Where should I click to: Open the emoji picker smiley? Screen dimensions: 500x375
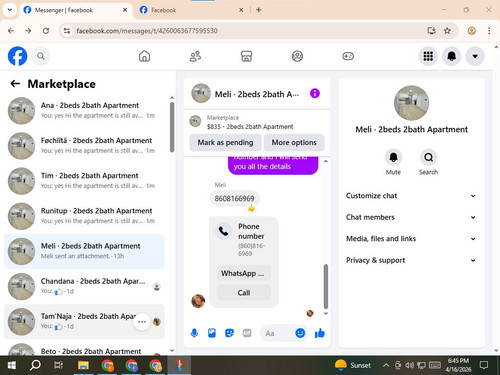[x=300, y=333]
